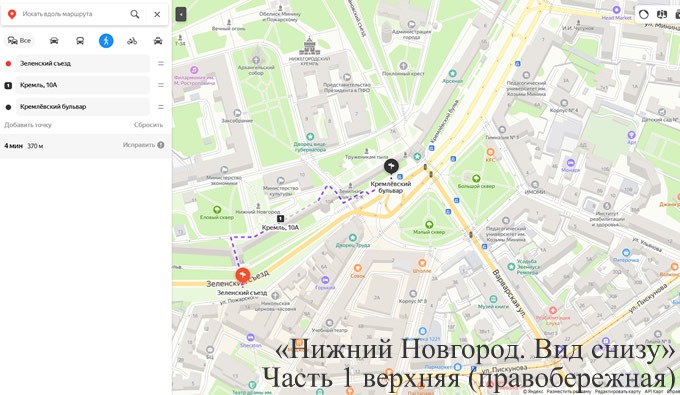This screenshot has height=395, width=680.
Task: Select the Все transport modes tab
Action: 20,41
